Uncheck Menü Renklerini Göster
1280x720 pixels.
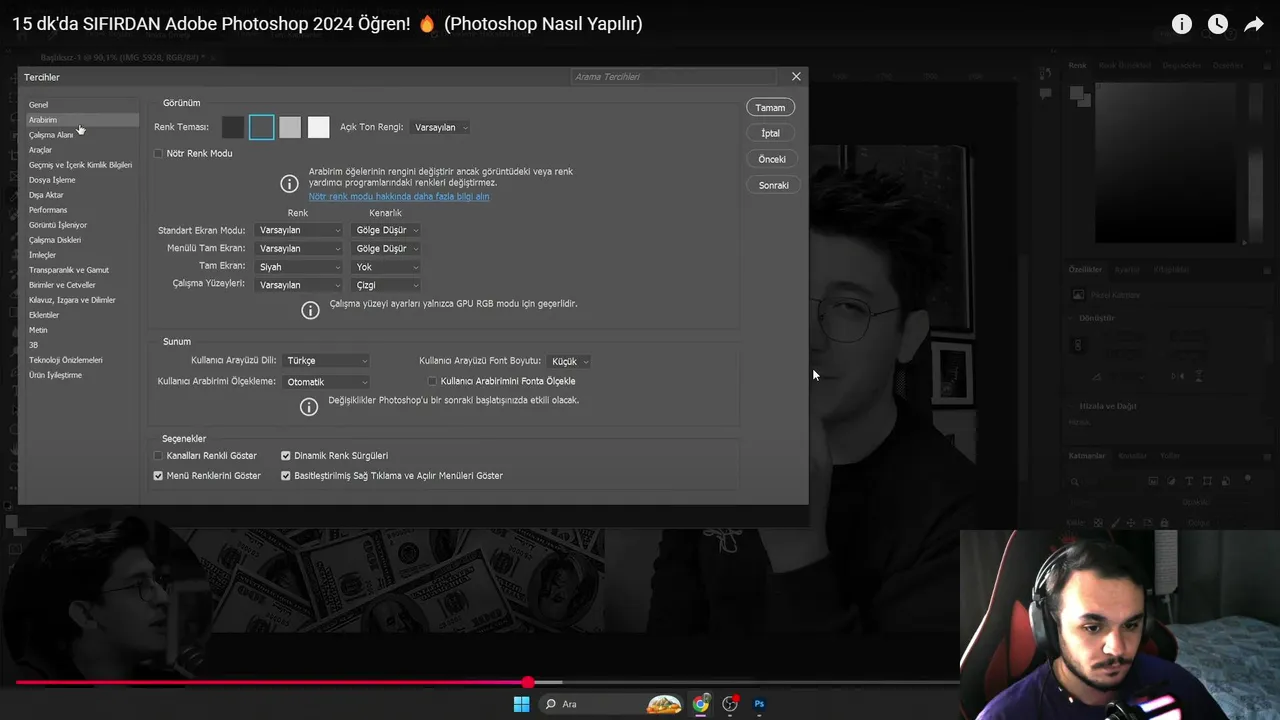point(158,476)
